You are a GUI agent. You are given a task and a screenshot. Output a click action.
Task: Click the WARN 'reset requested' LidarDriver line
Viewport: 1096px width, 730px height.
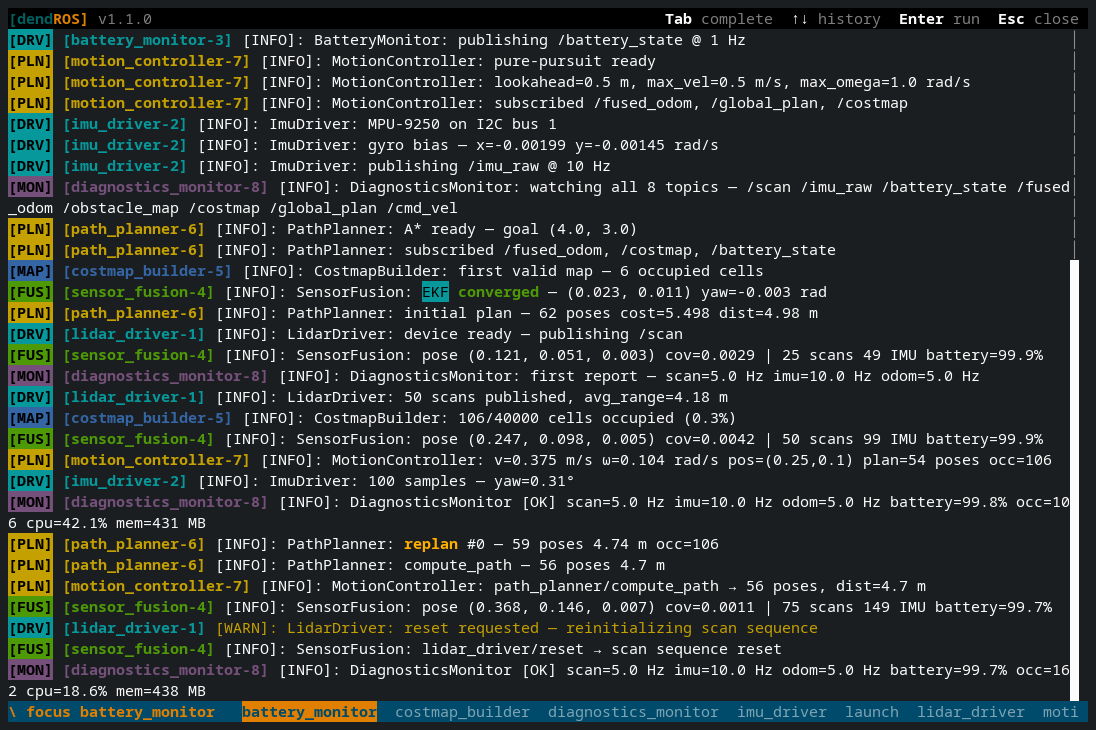(413, 627)
